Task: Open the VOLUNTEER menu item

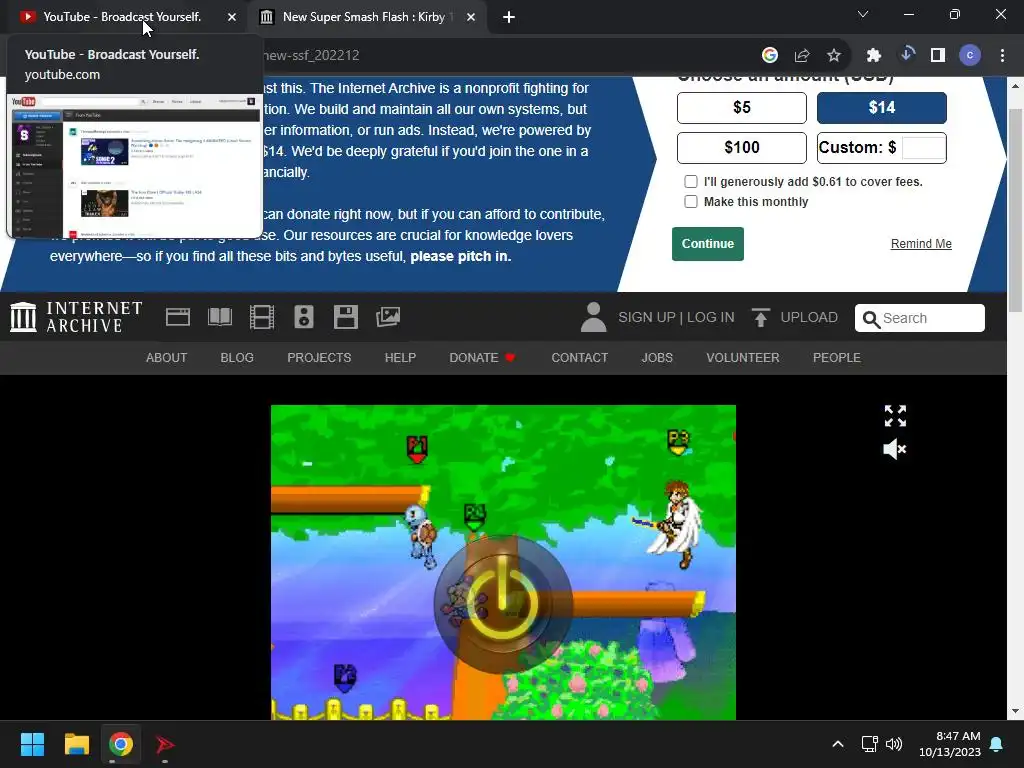Action: [x=743, y=358]
